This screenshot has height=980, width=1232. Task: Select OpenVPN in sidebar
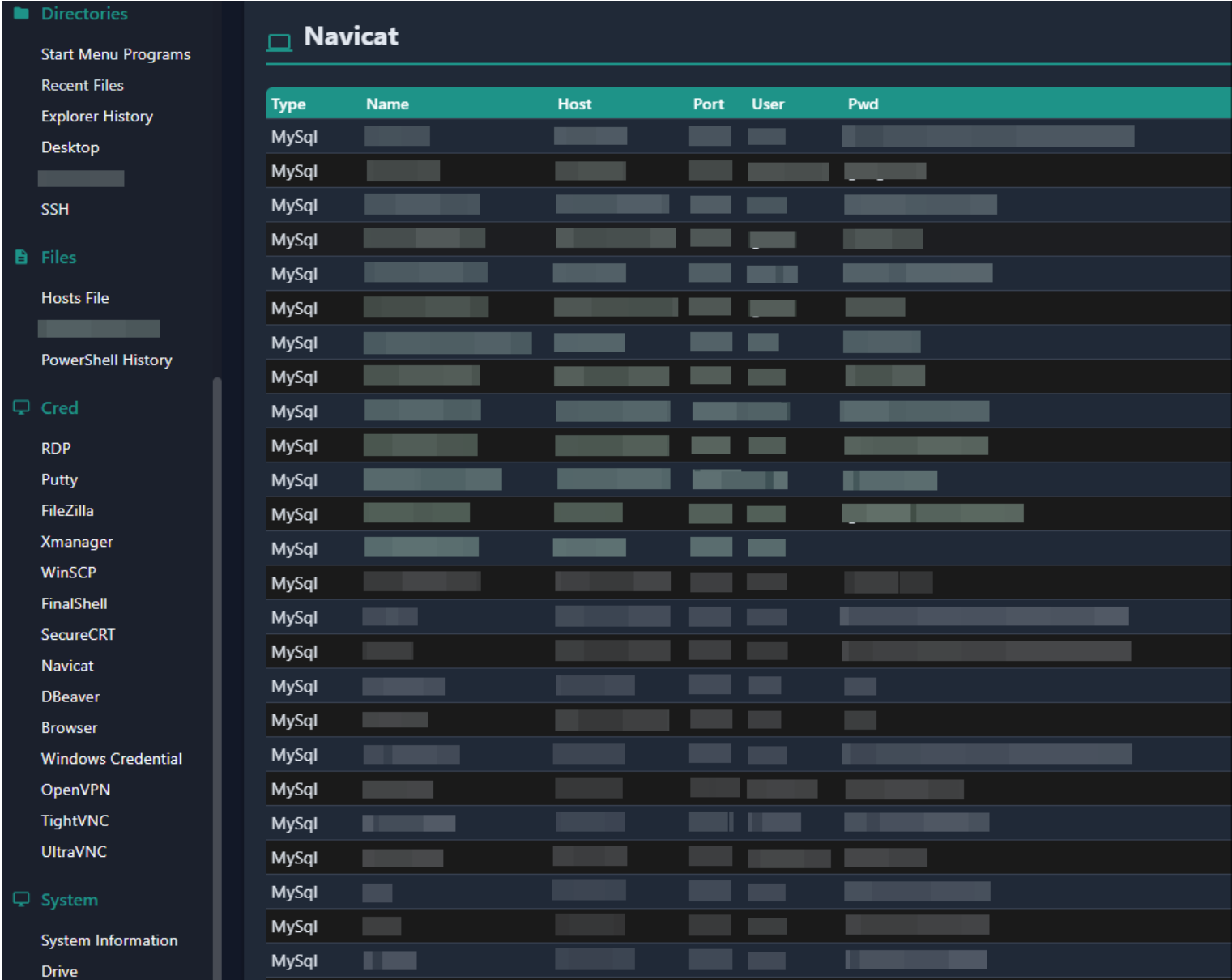pos(75,790)
